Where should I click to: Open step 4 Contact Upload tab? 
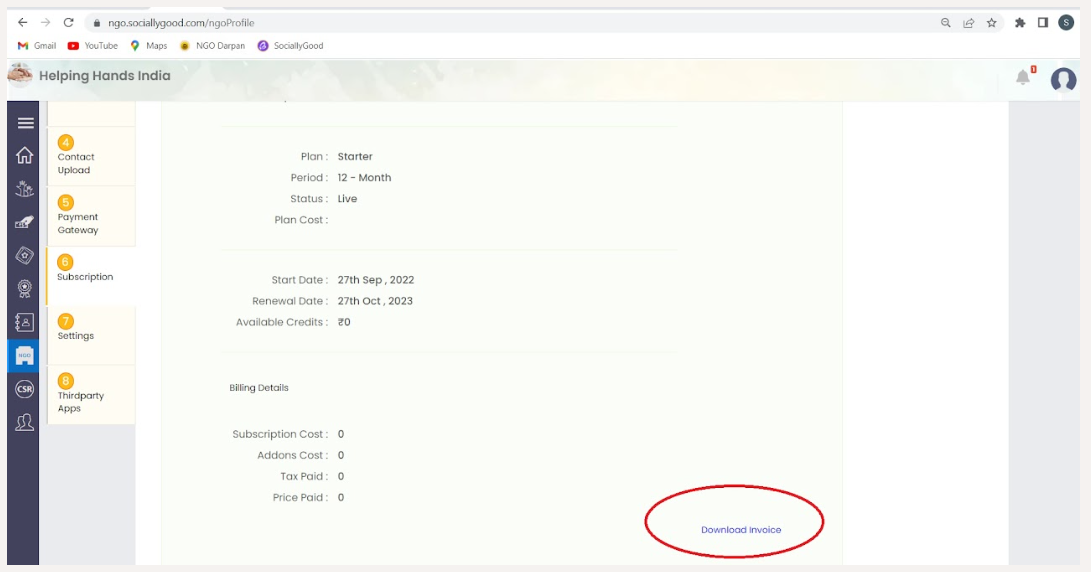(x=91, y=157)
